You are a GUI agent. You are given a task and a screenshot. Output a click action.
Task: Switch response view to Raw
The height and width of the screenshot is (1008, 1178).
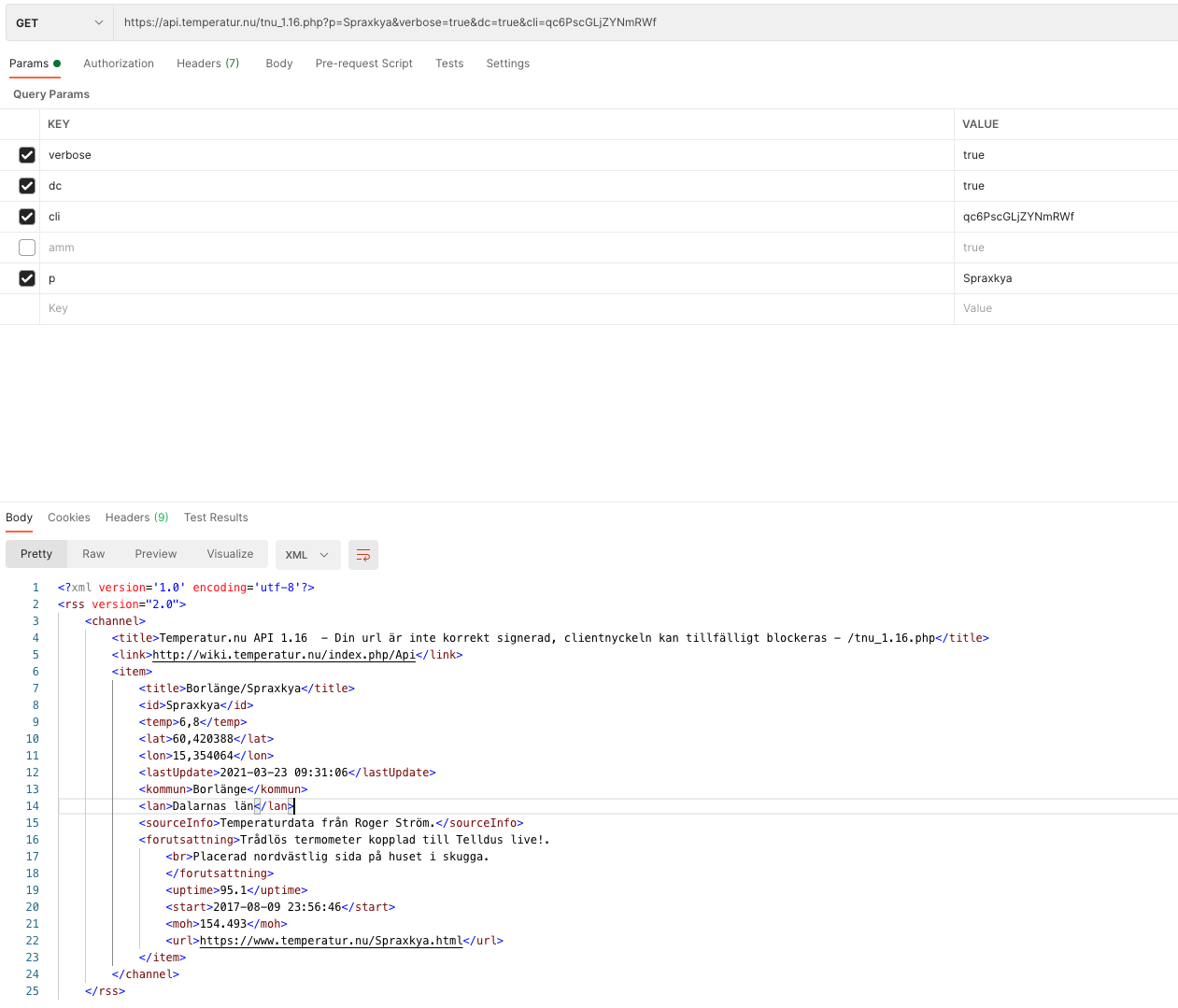click(x=93, y=554)
